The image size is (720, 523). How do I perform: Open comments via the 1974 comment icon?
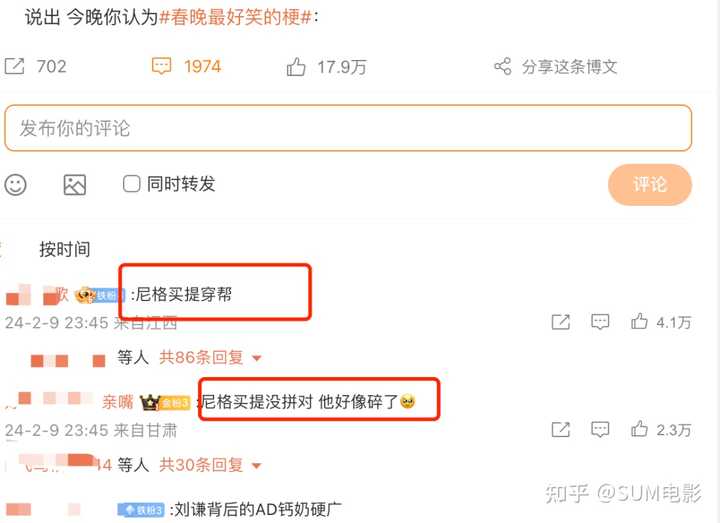coord(161,66)
